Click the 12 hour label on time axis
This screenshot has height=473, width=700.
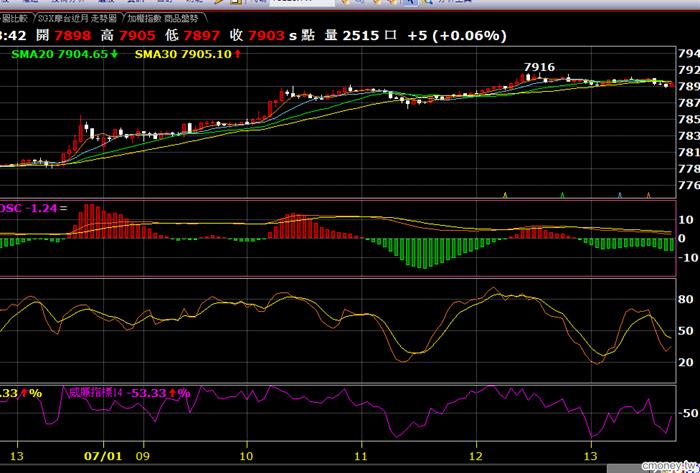pos(476,456)
